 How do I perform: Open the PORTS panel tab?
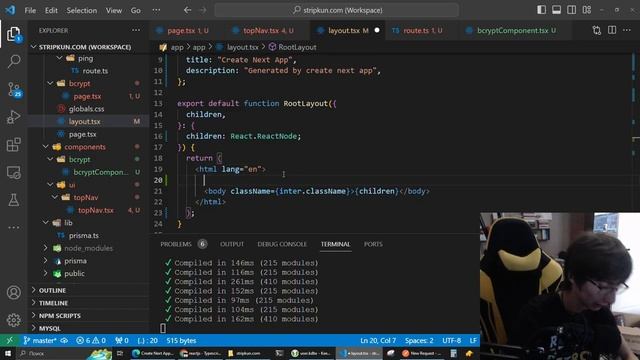(x=373, y=244)
